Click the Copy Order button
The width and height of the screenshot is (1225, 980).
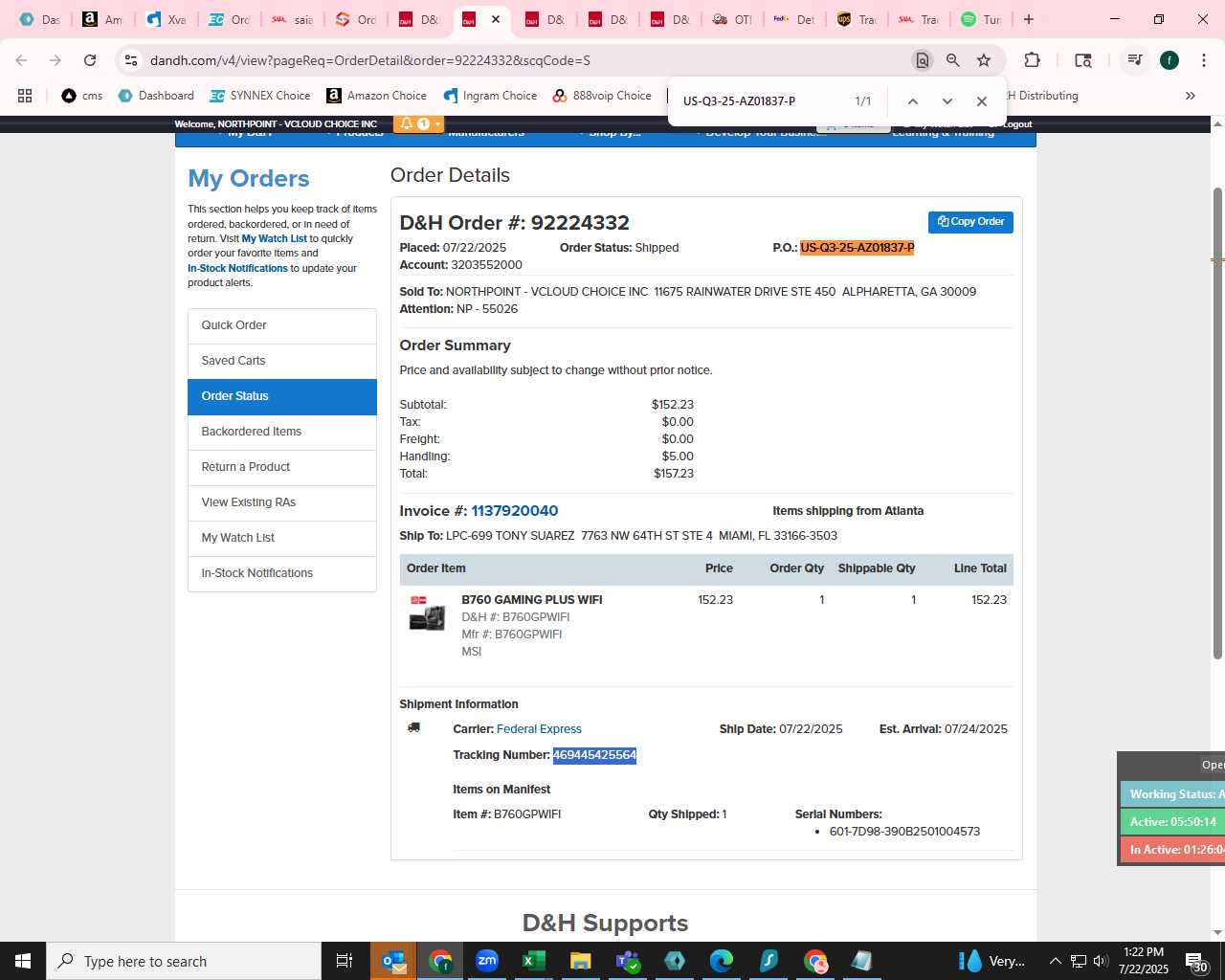(x=970, y=222)
